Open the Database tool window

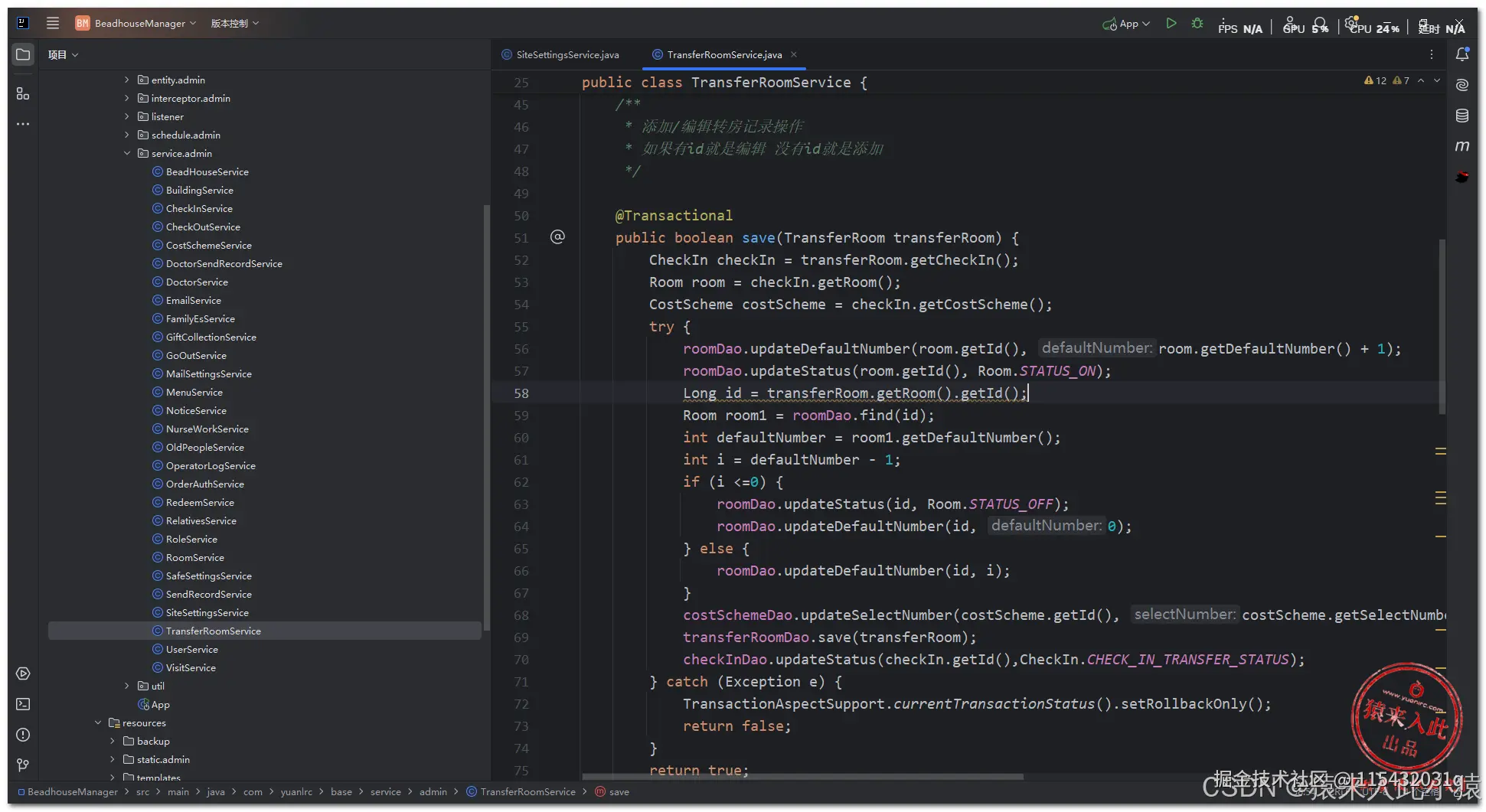coord(1462,116)
